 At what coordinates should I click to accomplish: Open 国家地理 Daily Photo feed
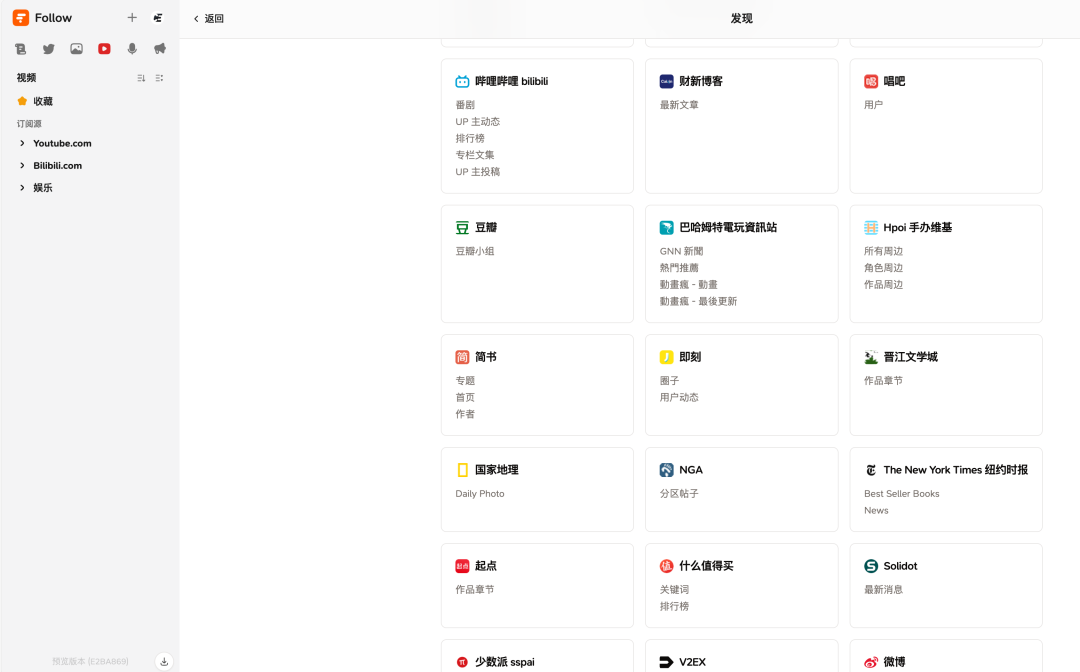tap(480, 494)
